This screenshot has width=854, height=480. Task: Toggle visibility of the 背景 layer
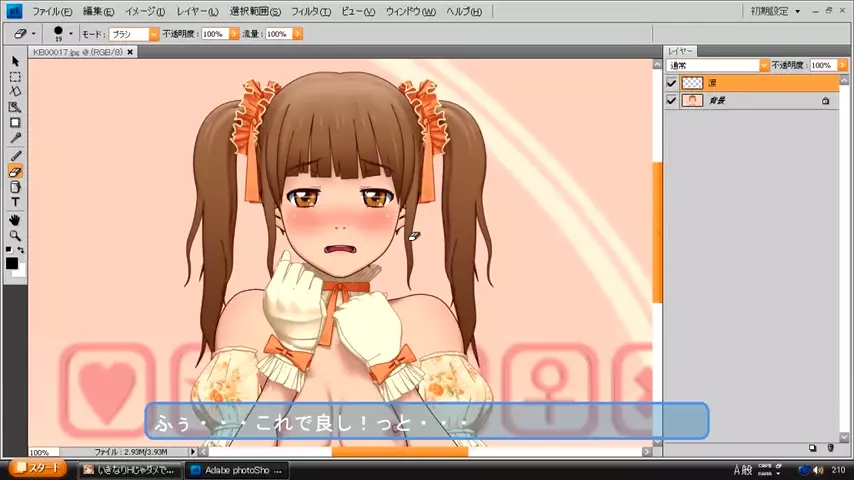pyautogui.click(x=672, y=100)
